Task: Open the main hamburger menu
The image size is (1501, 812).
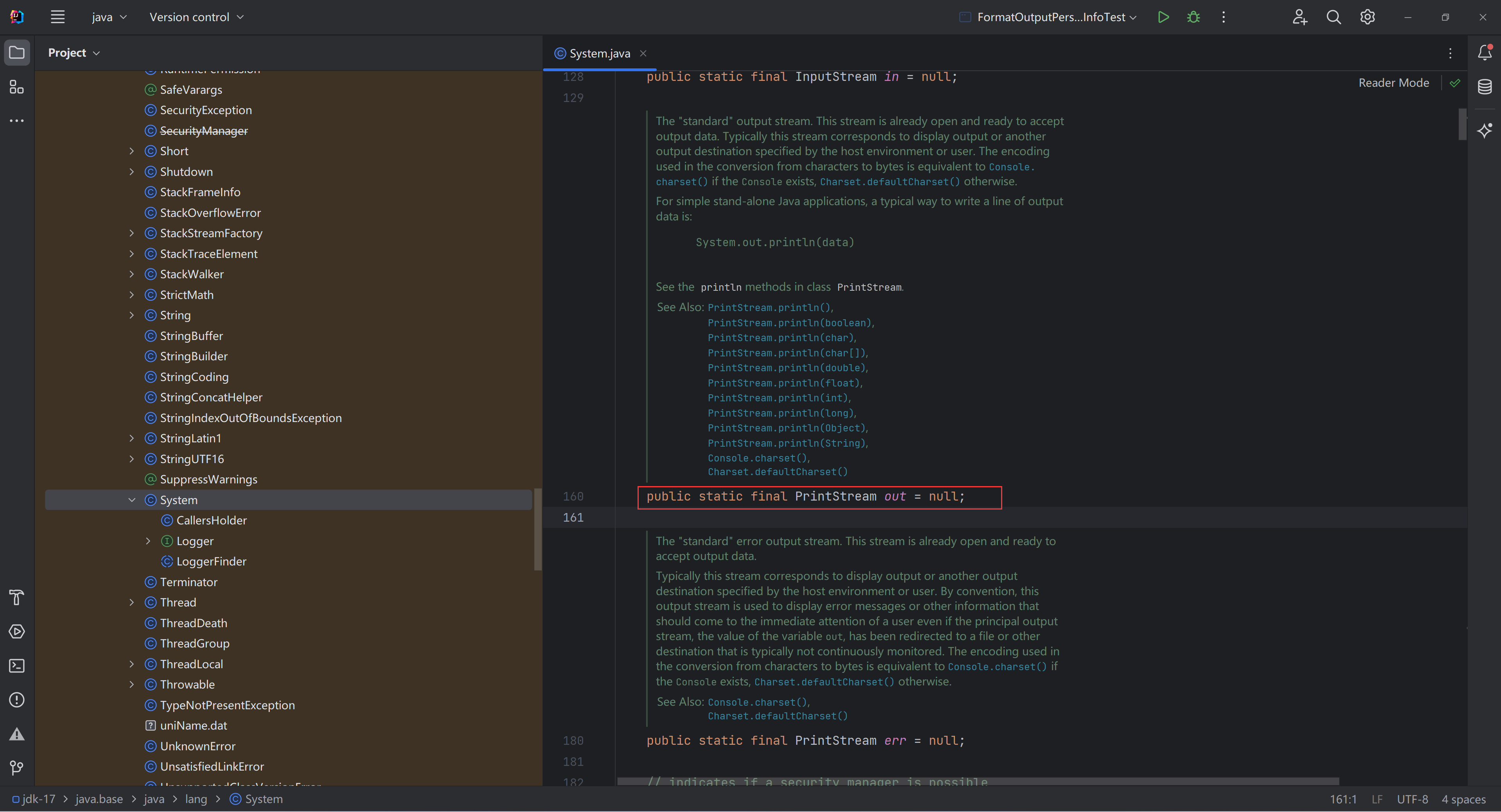Action: click(57, 17)
